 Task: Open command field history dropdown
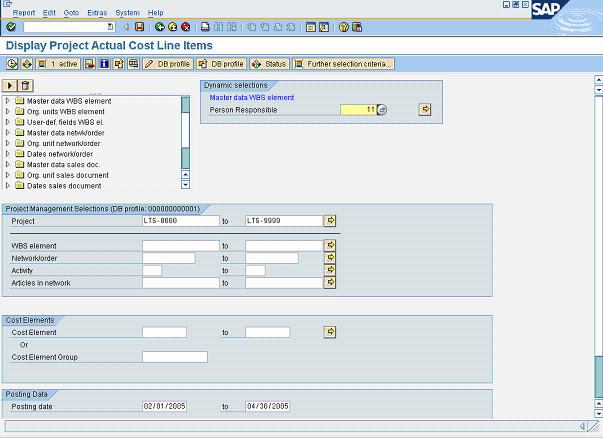pyautogui.click(x=110, y=27)
